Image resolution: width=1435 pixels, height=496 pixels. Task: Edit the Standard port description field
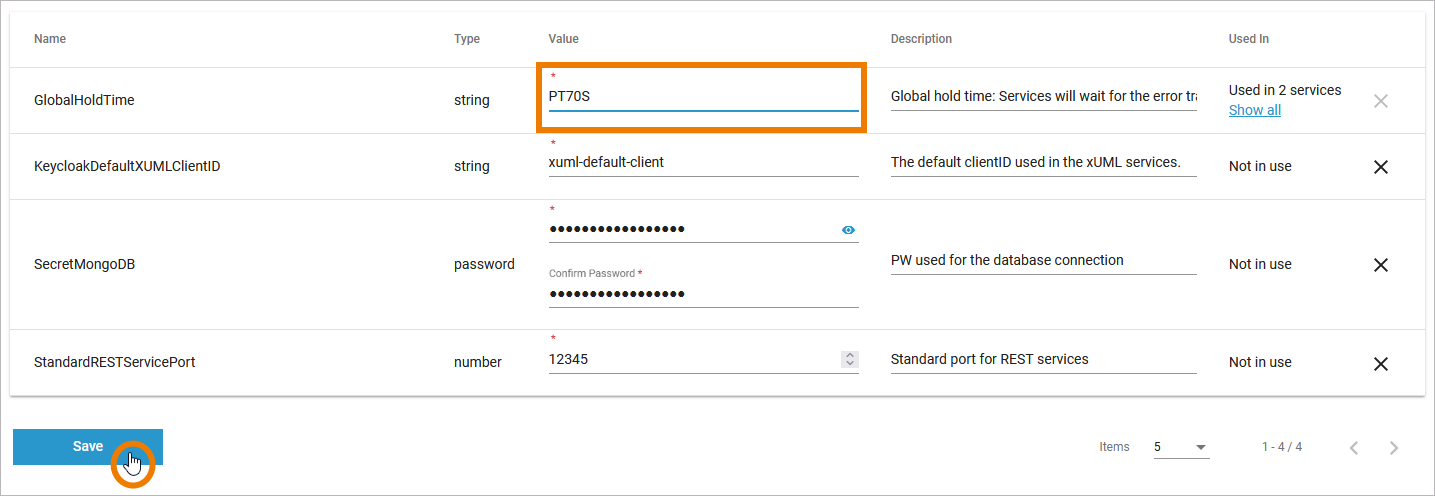[x=1043, y=359]
